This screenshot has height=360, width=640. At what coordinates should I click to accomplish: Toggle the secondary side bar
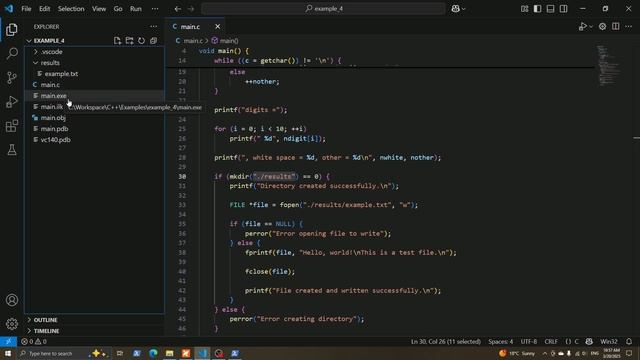[x=564, y=9]
